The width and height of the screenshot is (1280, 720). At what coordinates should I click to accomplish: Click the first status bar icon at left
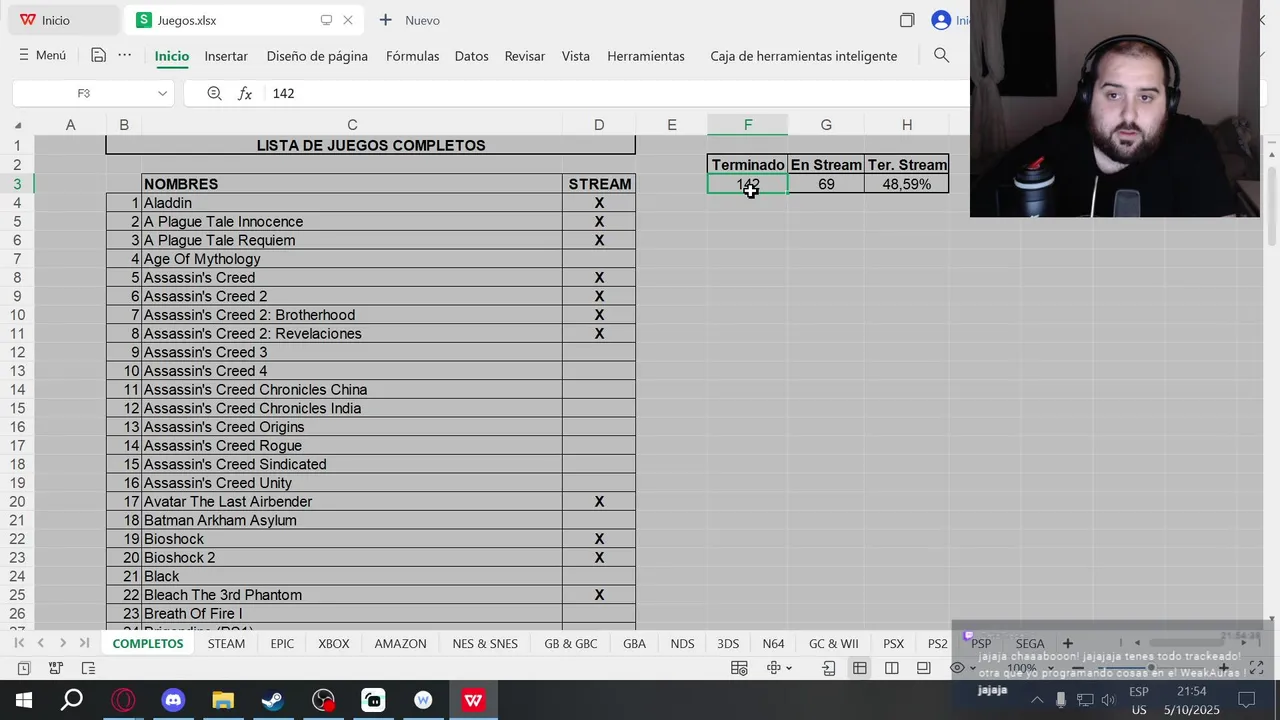click(24, 668)
